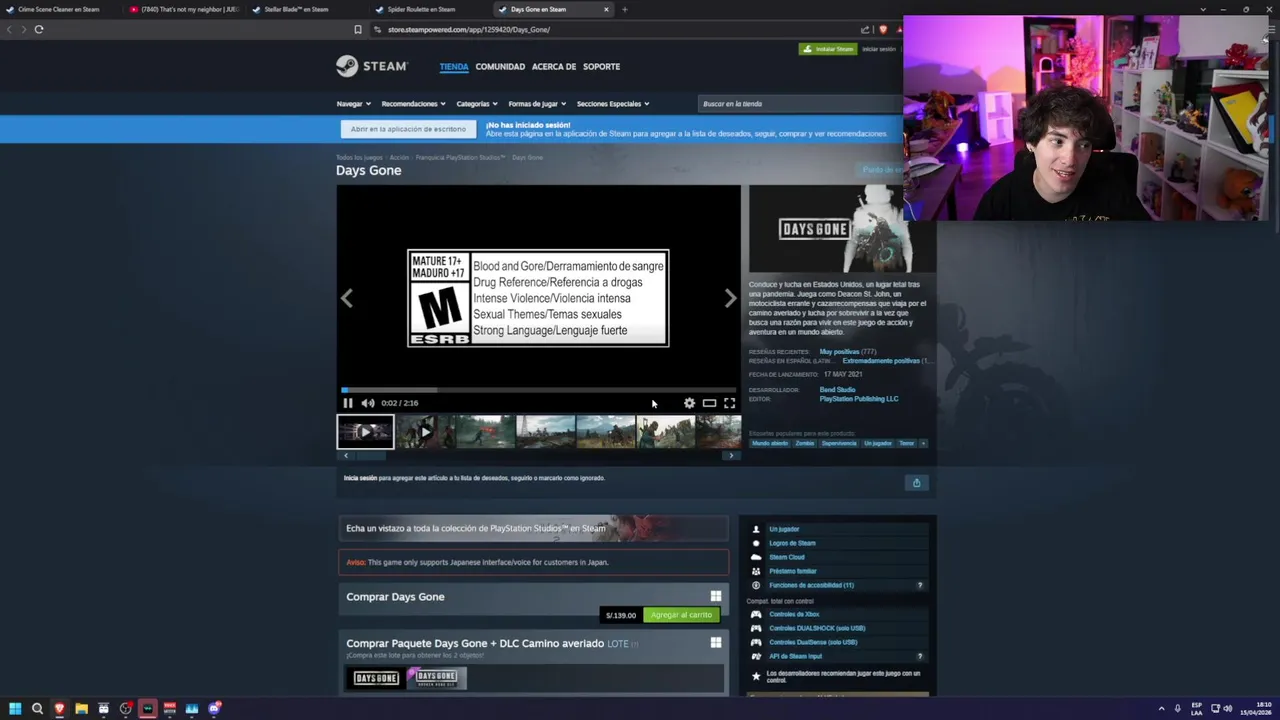The image size is (1280, 720).
Task: Open Bend Studio developer link
Action: (838, 390)
